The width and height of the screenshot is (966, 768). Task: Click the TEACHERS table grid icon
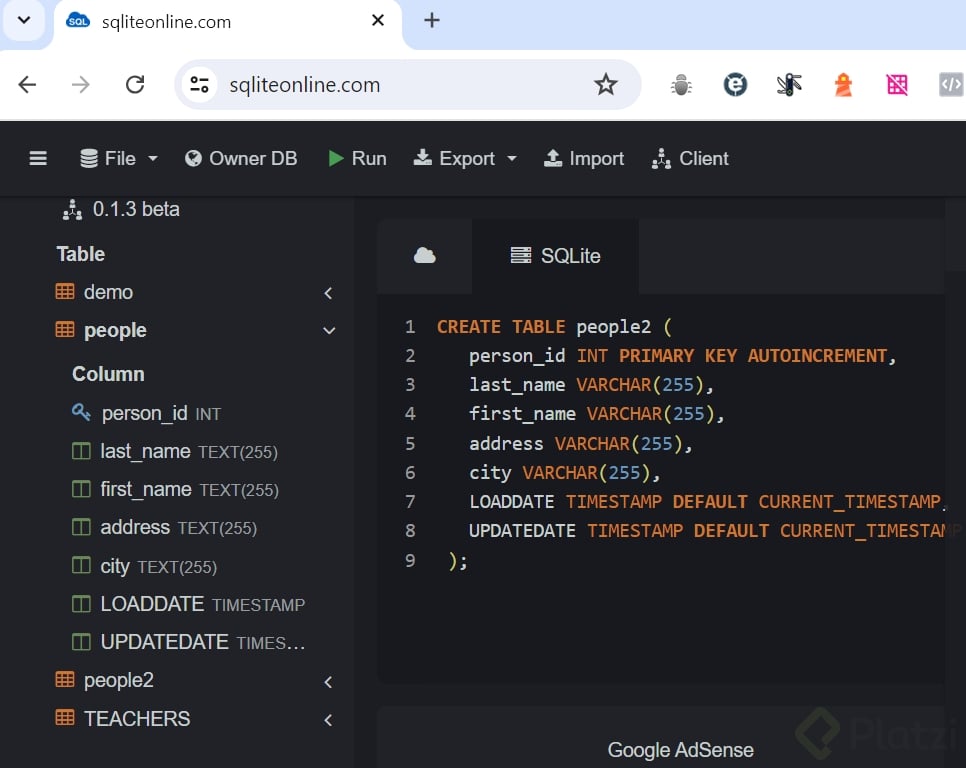click(65, 717)
